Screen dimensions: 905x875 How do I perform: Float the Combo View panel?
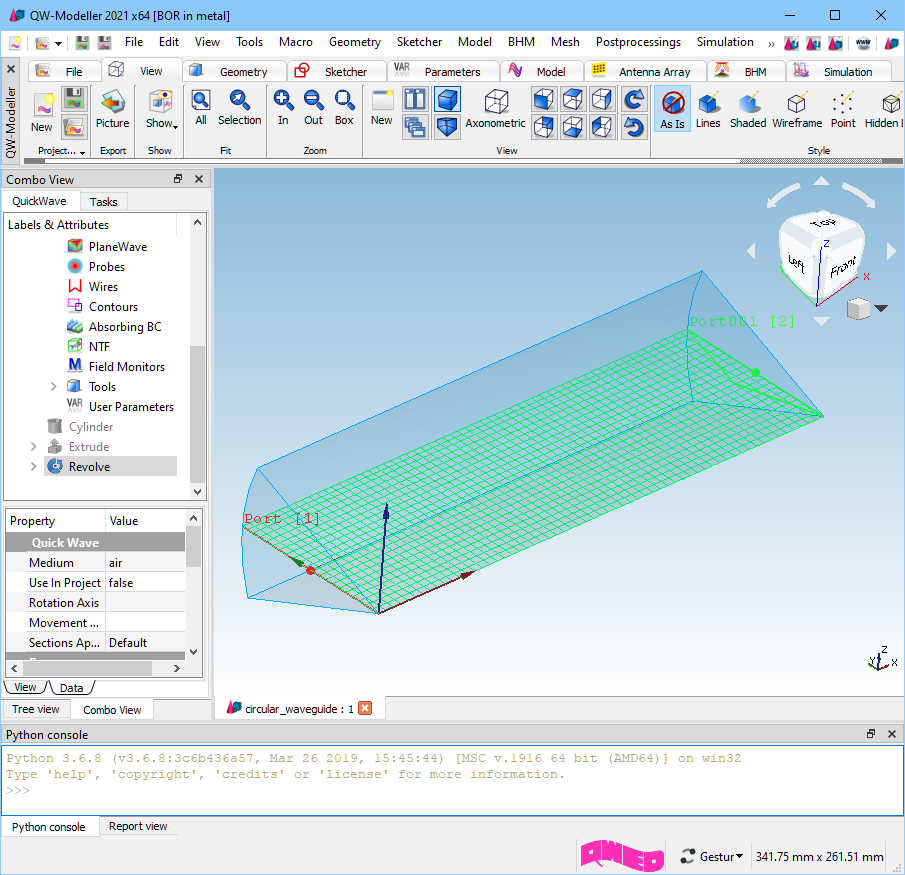pyautogui.click(x=178, y=179)
